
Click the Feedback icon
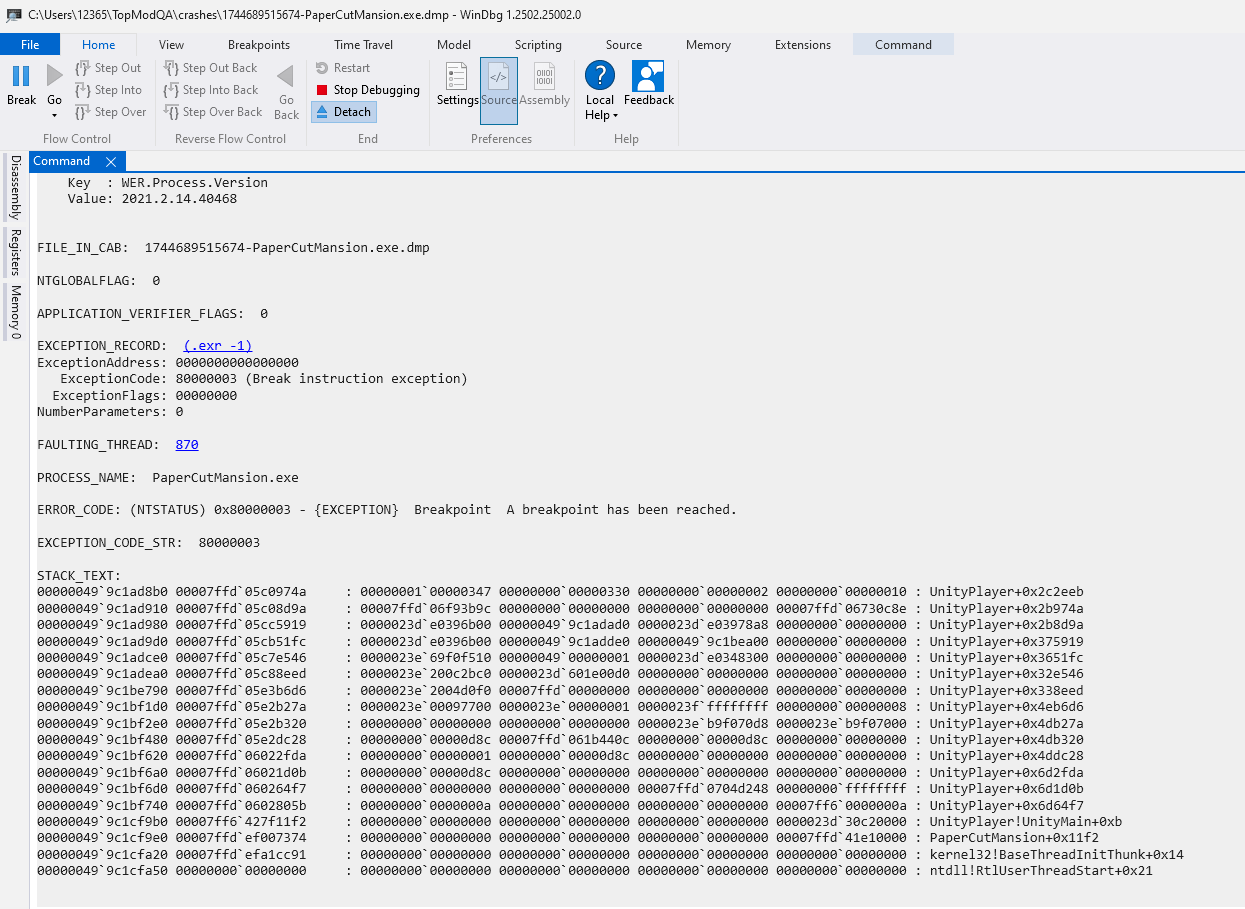(648, 76)
